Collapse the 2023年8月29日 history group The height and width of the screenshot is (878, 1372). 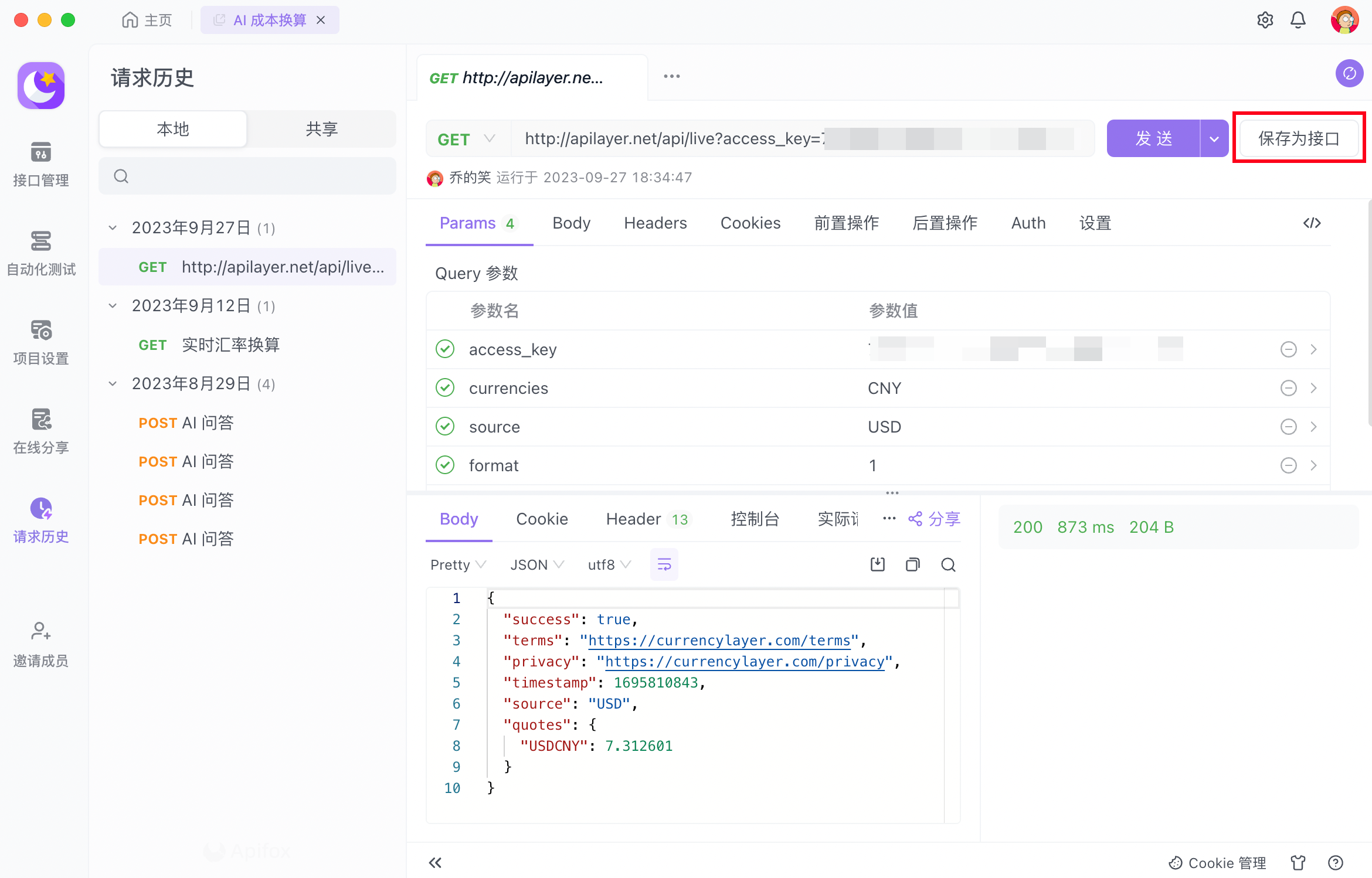pyautogui.click(x=113, y=384)
